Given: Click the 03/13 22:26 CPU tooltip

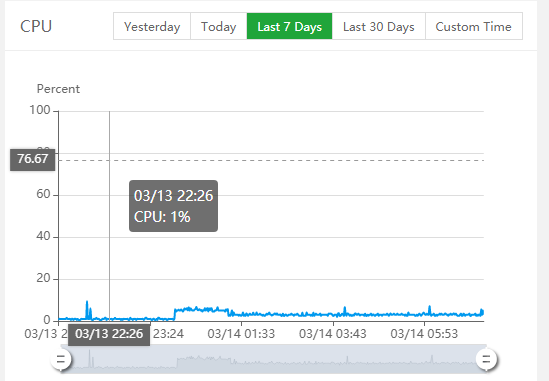Looking at the screenshot, I should tap(173, 206).
